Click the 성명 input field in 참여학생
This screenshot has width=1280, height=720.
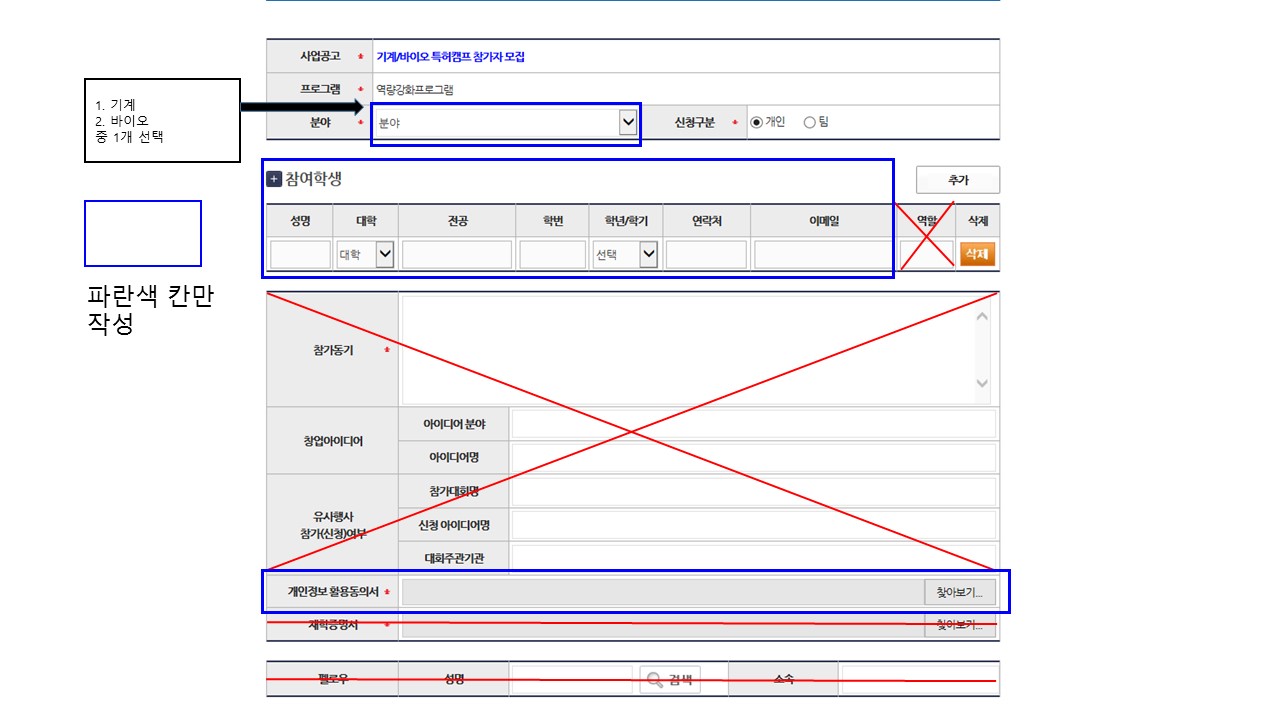pyautogui.click(x=300, y=255)
